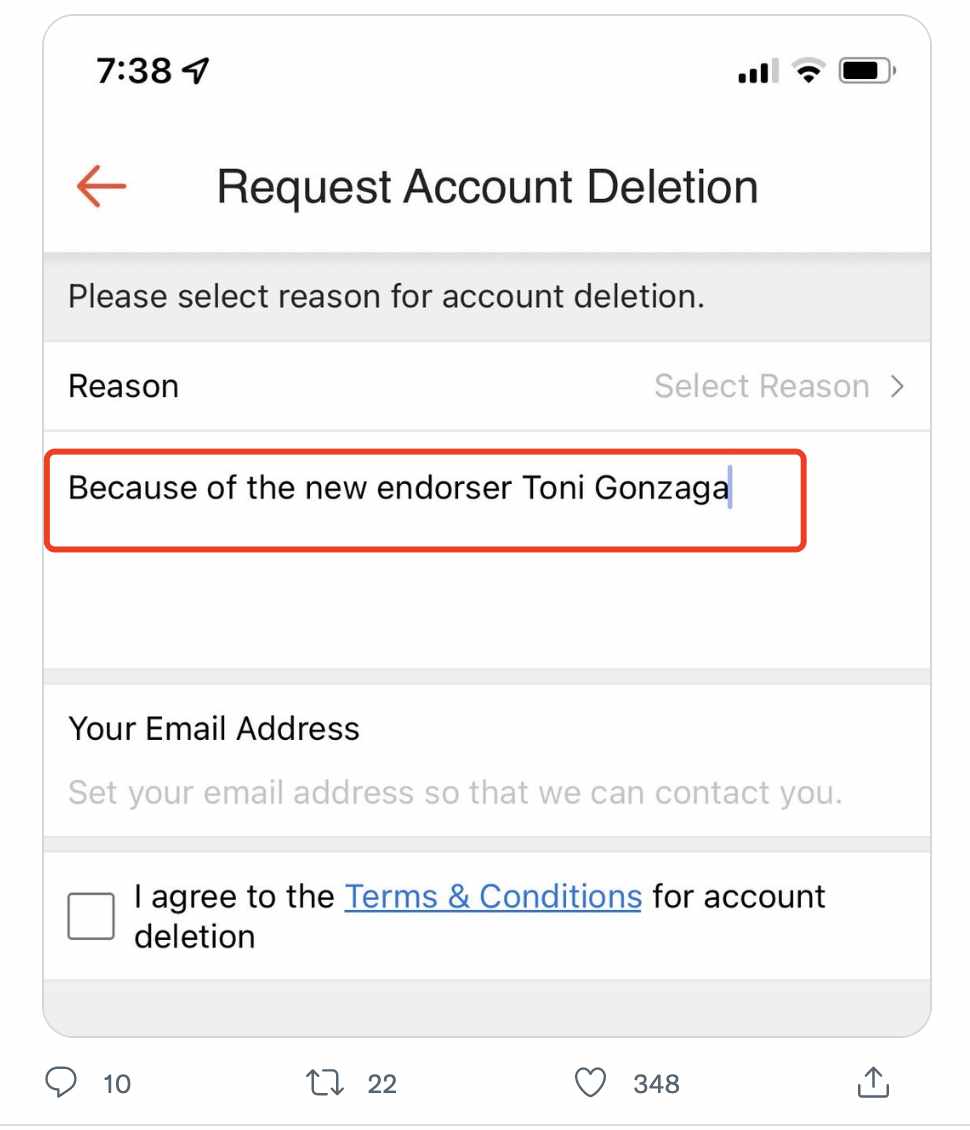Click the email address input field
This screenshot has height=1130, width=970.
[x=455, y=793]
